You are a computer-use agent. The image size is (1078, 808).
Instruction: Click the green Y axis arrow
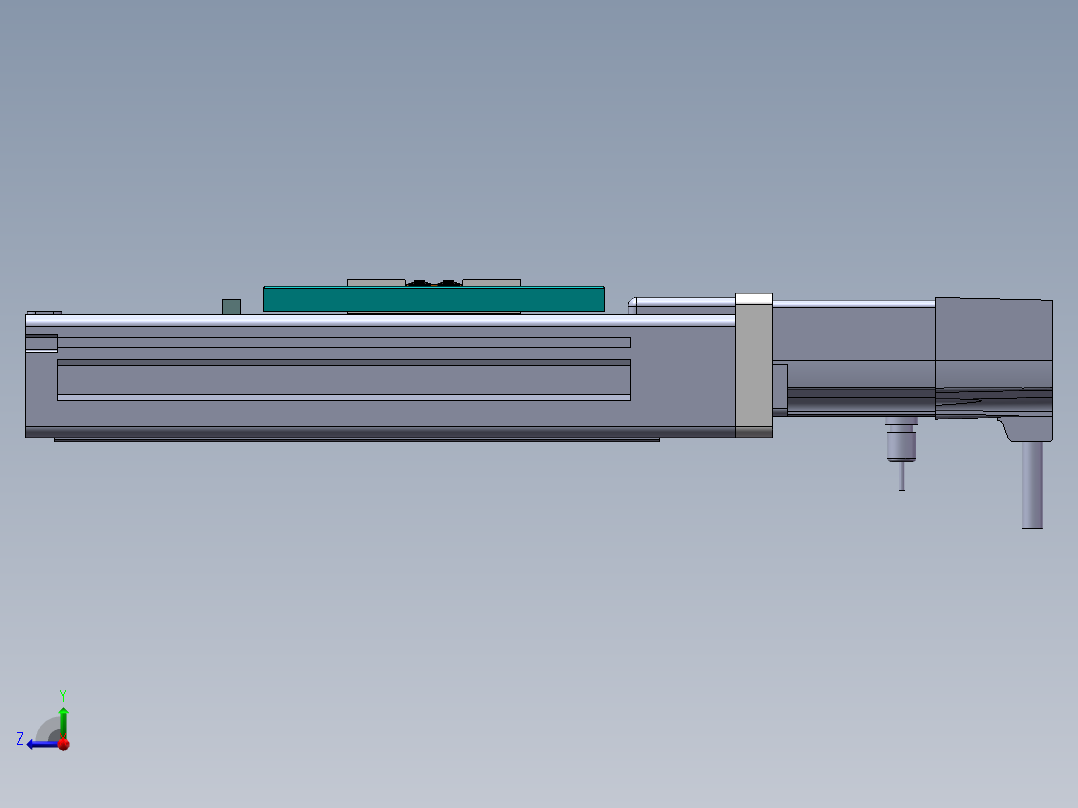(63, 720)
